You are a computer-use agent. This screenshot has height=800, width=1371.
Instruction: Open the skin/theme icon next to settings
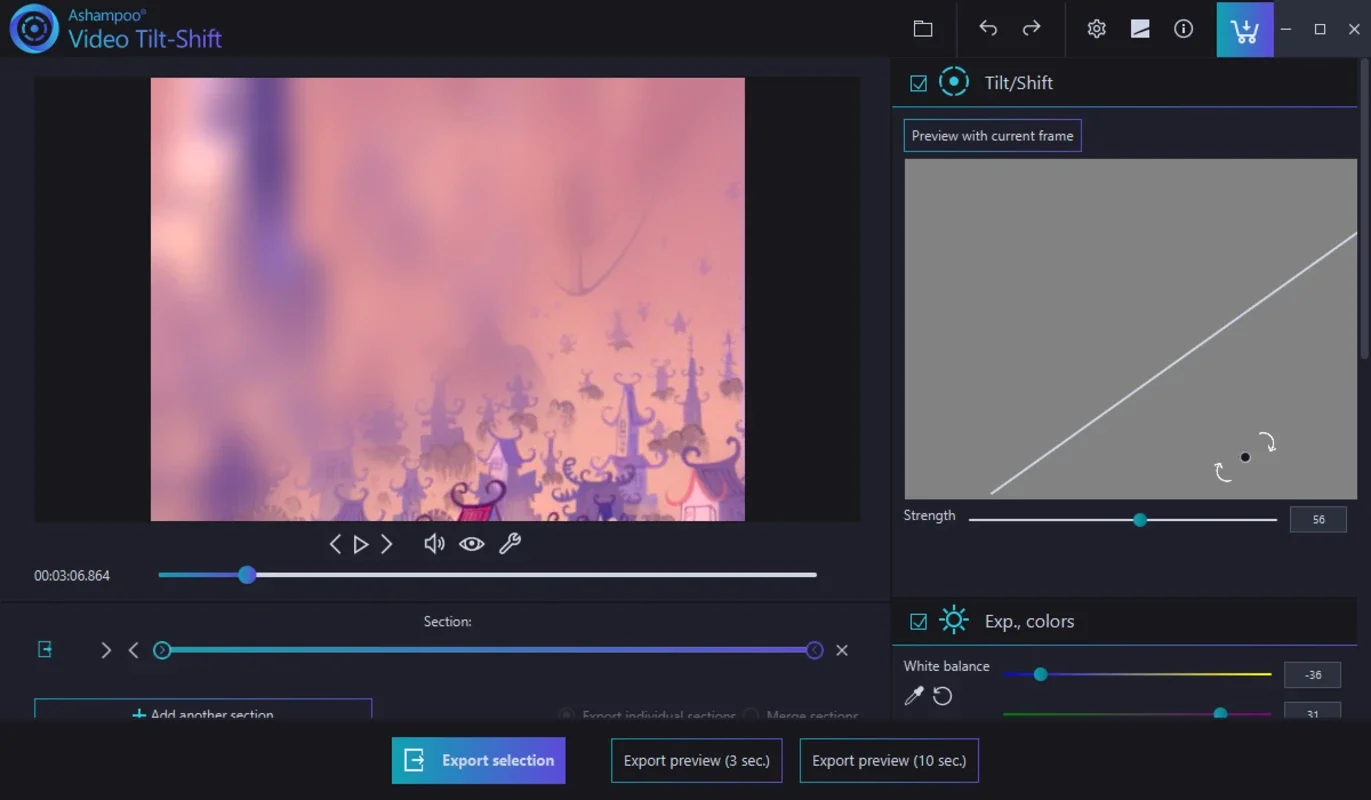(1140, 29)
